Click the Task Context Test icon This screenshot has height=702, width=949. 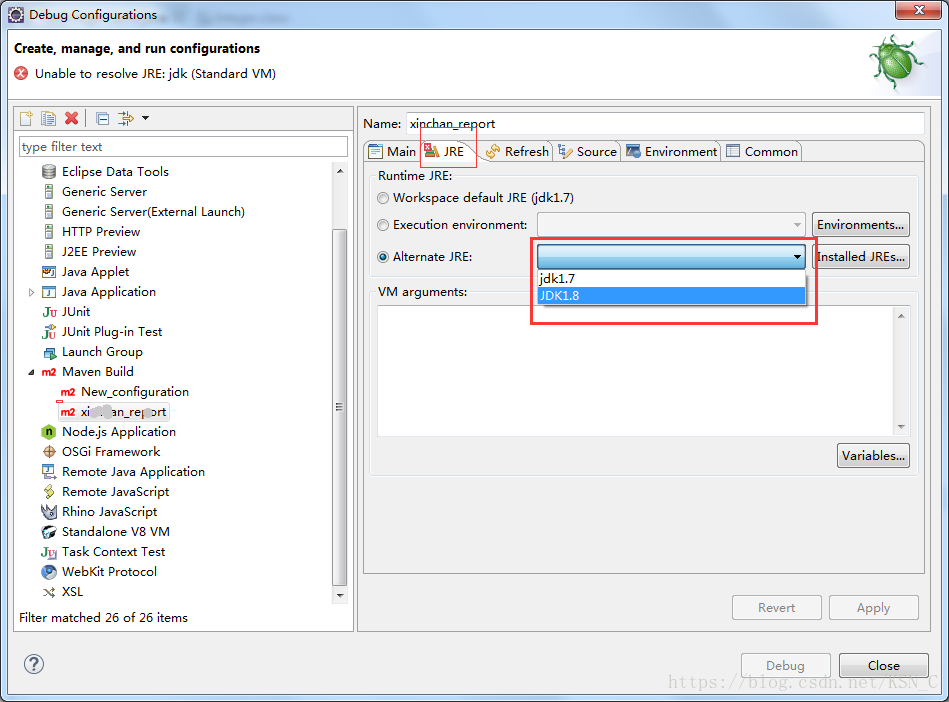tap(49, 552)
